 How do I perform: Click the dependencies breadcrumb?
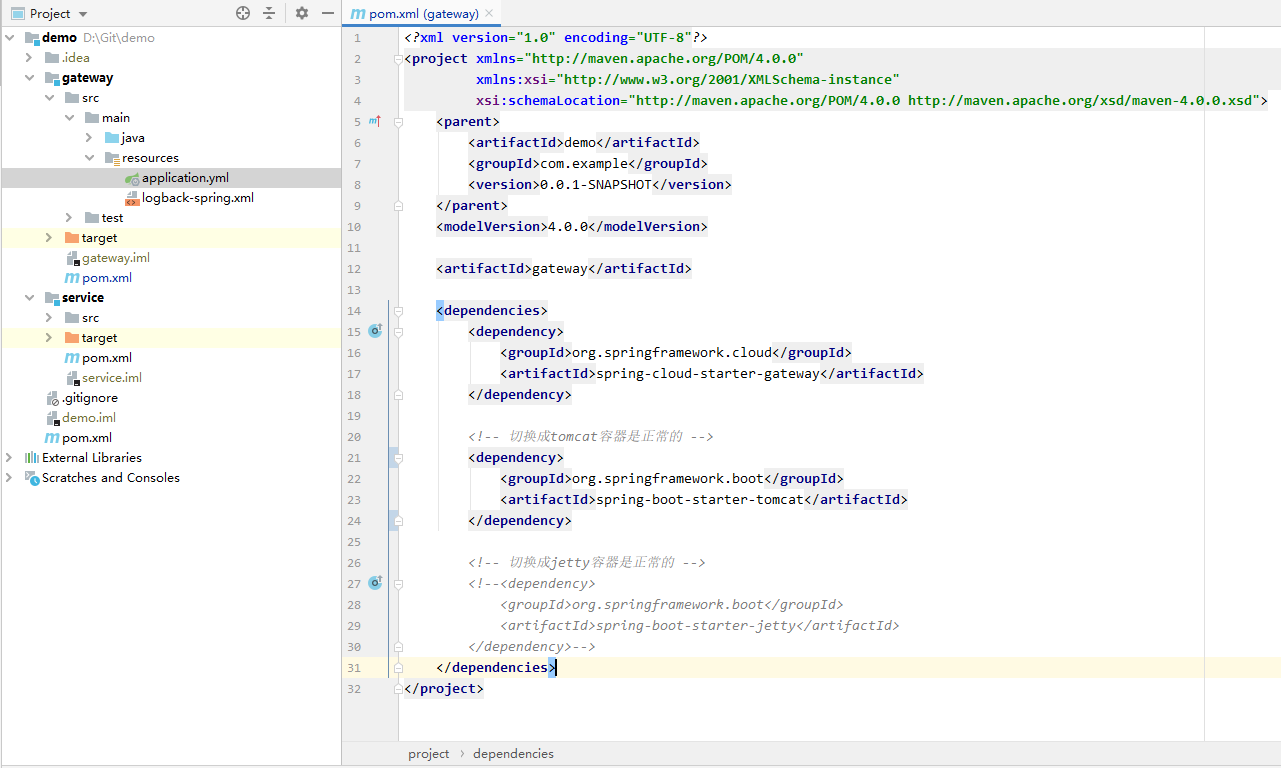513,753
